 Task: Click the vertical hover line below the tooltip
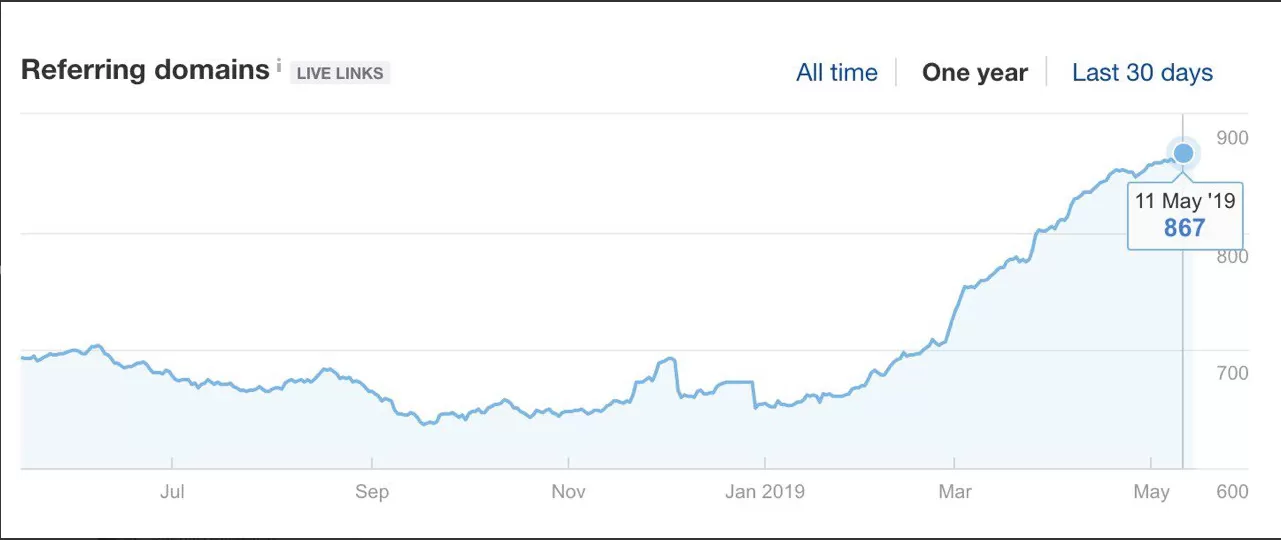(1183, 359)
